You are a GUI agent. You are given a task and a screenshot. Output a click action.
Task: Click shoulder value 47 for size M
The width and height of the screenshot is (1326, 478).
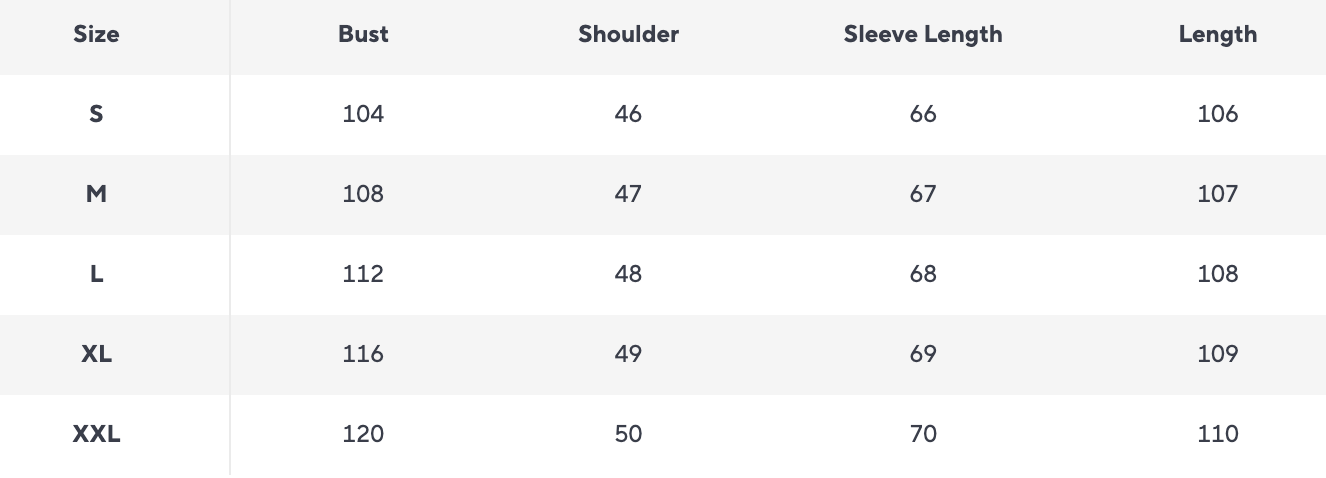[628, 194]
